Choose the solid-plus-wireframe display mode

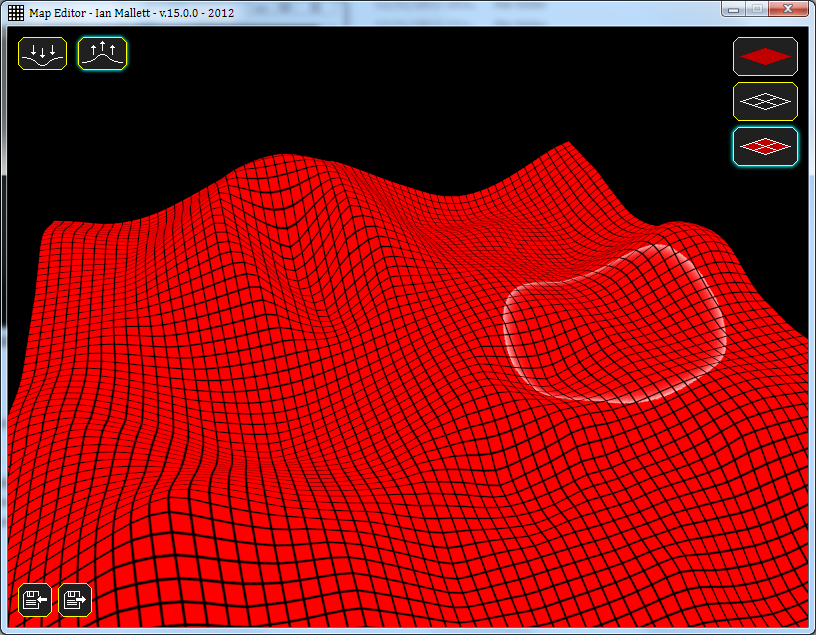pos(765,146)
